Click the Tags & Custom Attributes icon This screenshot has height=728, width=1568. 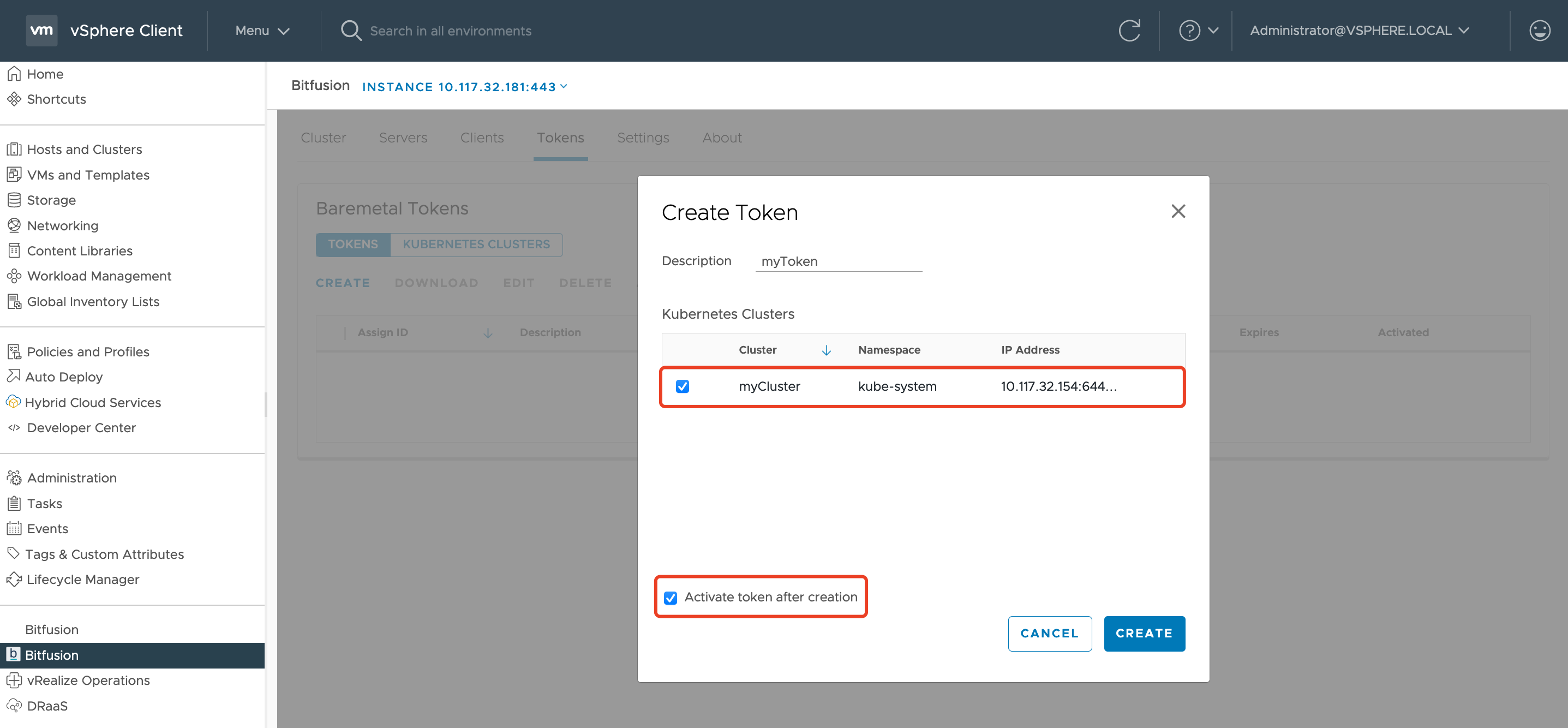14,553
